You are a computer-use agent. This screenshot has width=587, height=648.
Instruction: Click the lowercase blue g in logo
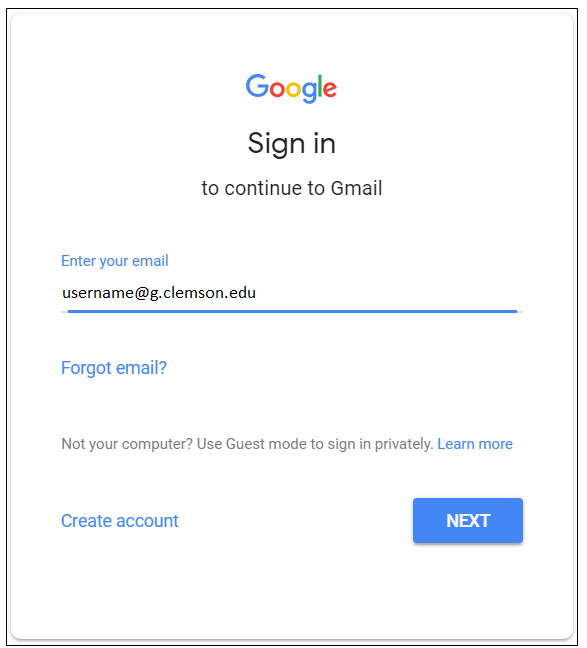[309, 93]
